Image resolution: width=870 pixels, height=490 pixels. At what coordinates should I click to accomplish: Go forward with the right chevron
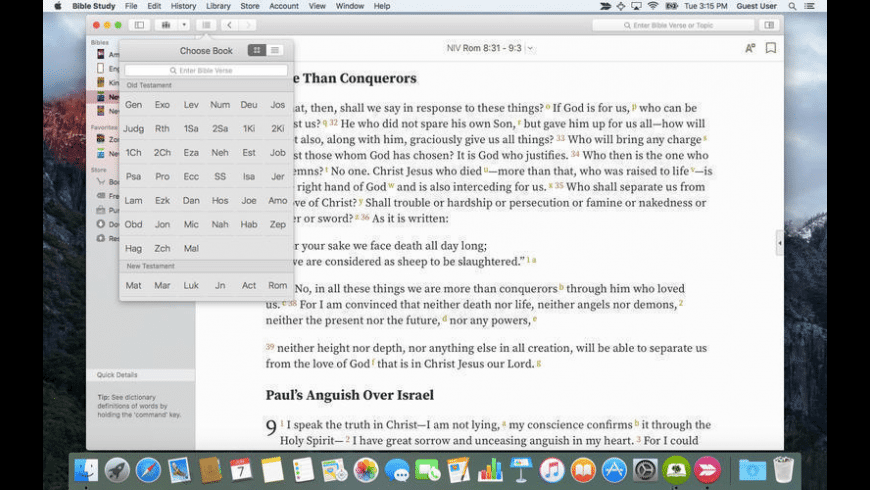[248, 25]
